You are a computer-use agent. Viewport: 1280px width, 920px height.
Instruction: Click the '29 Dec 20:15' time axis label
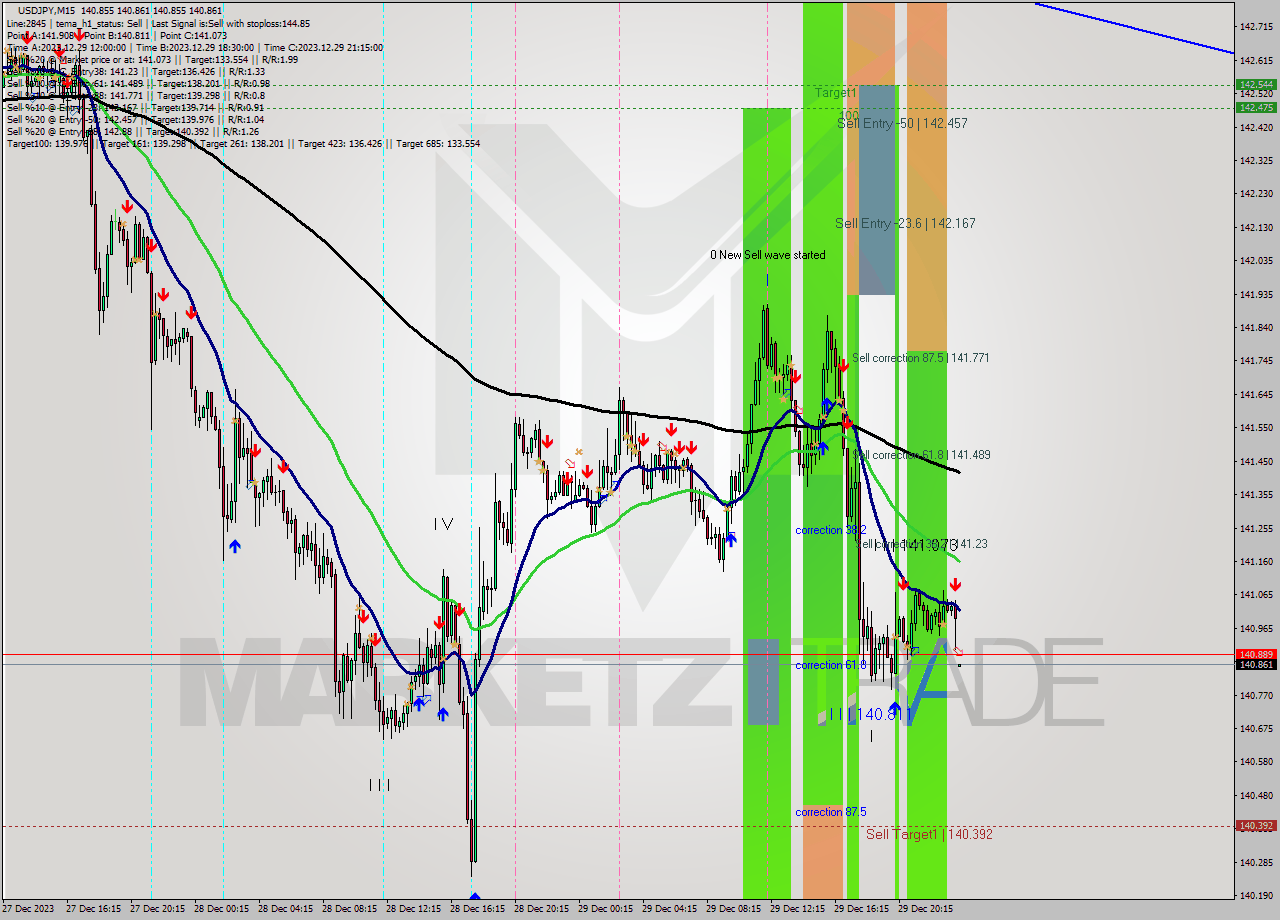(925, 909)
